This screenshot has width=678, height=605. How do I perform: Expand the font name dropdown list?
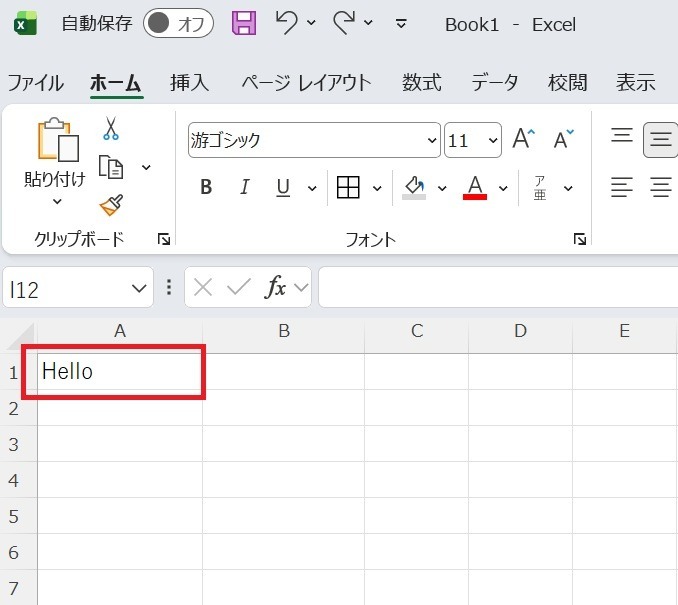[x=432, y=140]
